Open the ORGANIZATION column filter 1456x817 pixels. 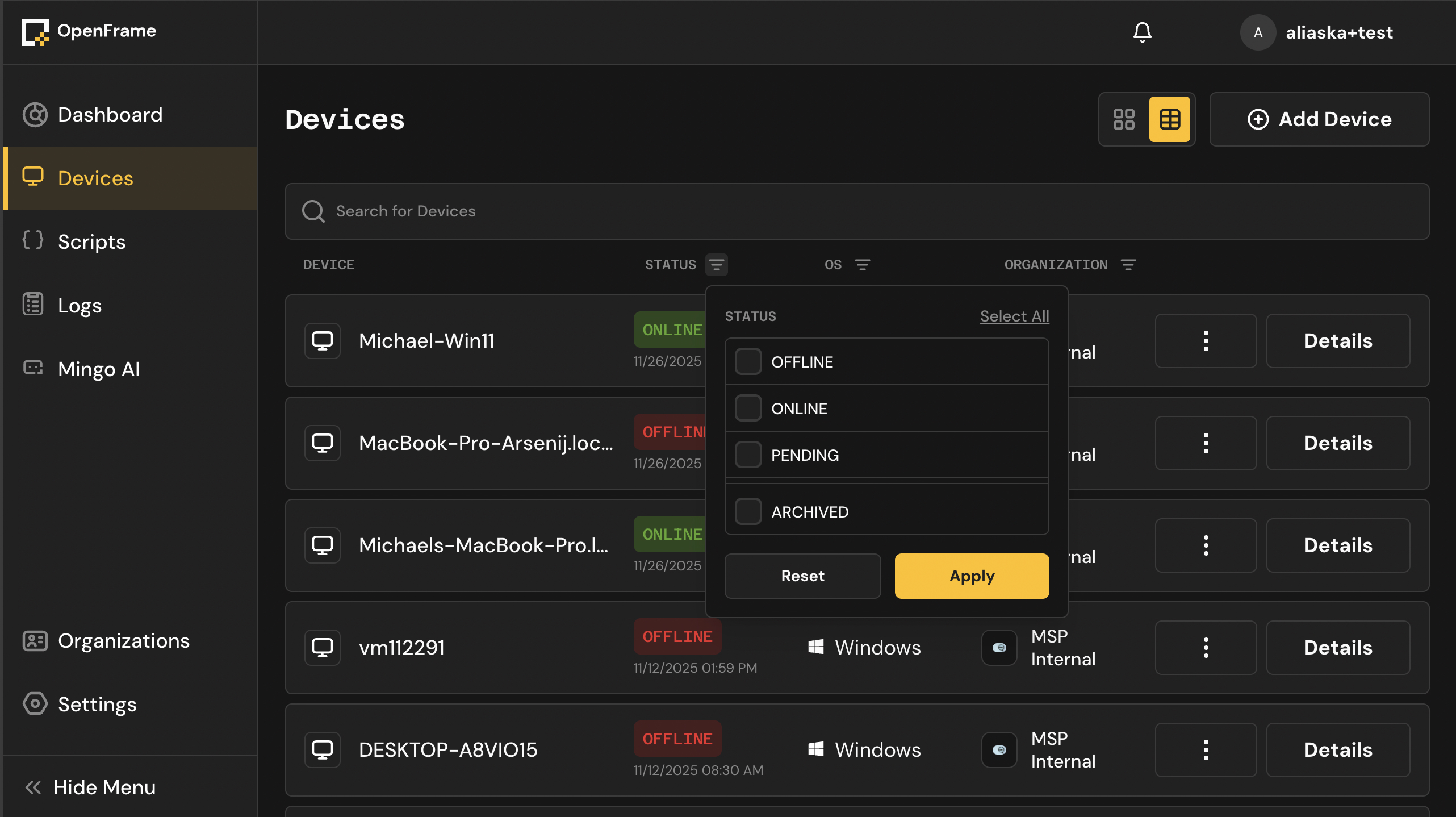pos(1128,265)
